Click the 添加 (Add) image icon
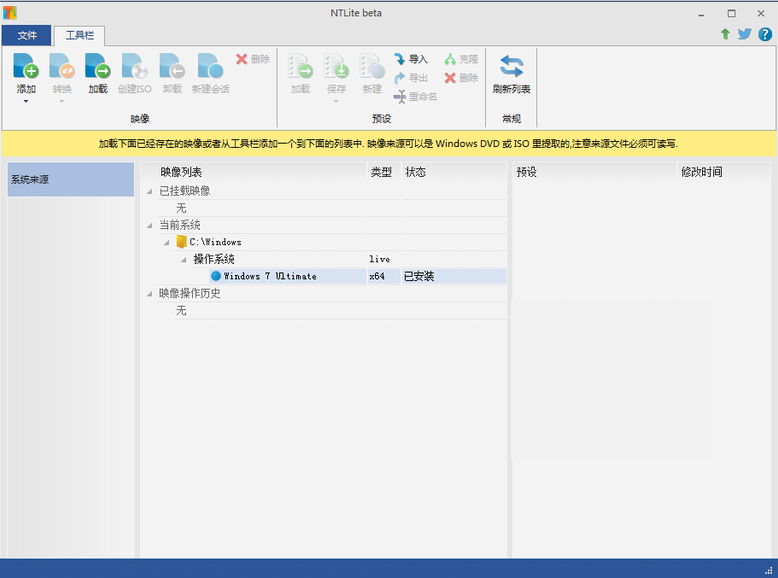 point(26,66)
